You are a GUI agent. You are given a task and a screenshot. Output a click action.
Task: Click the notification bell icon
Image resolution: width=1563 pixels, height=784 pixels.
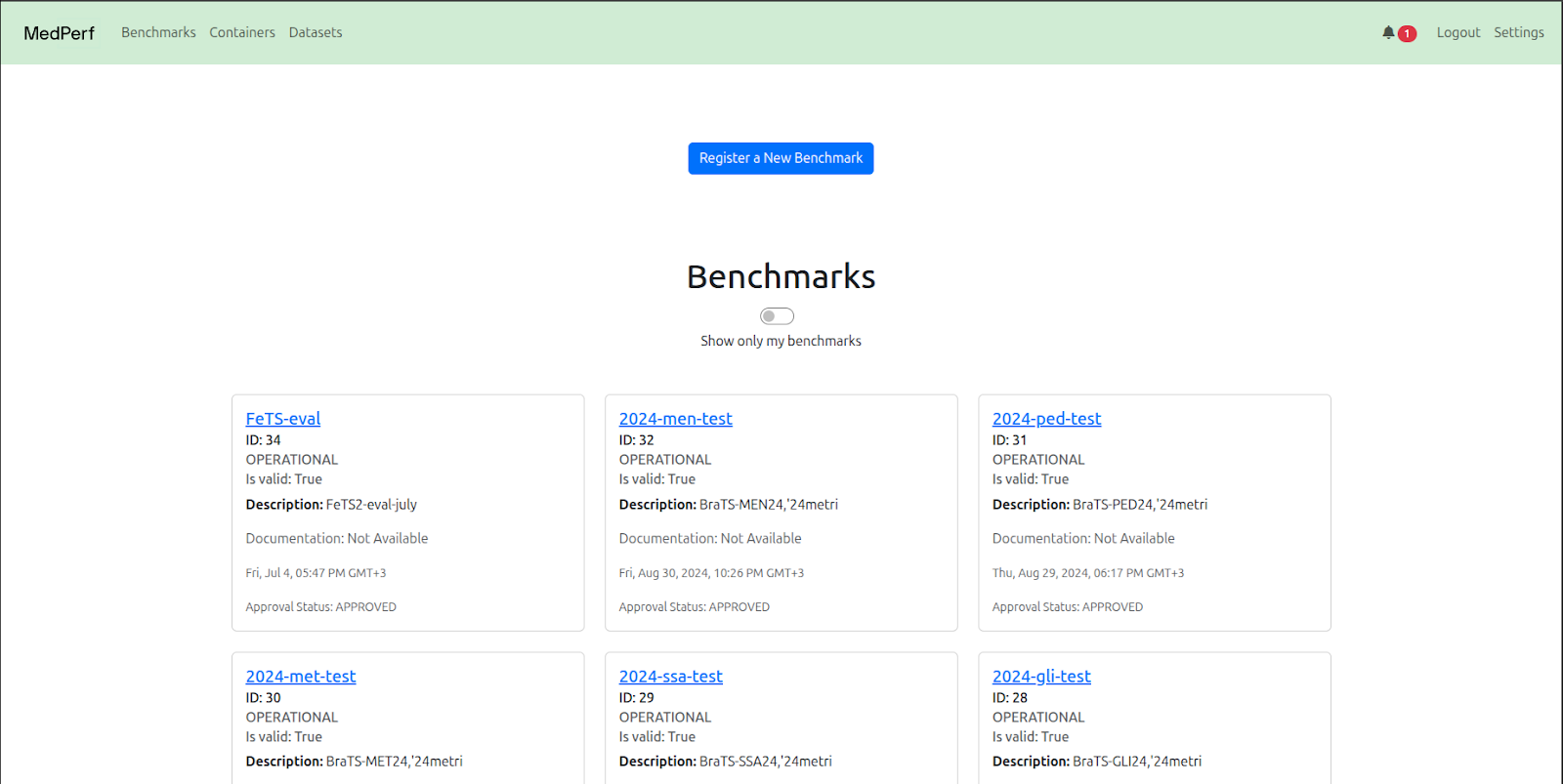point(1388,33)
